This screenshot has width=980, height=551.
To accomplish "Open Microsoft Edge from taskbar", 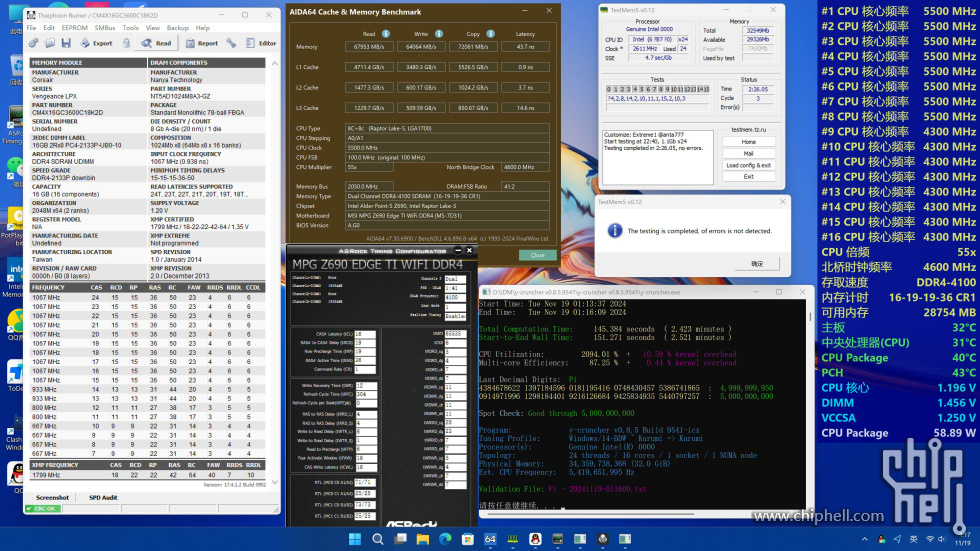I will (445, 539).
